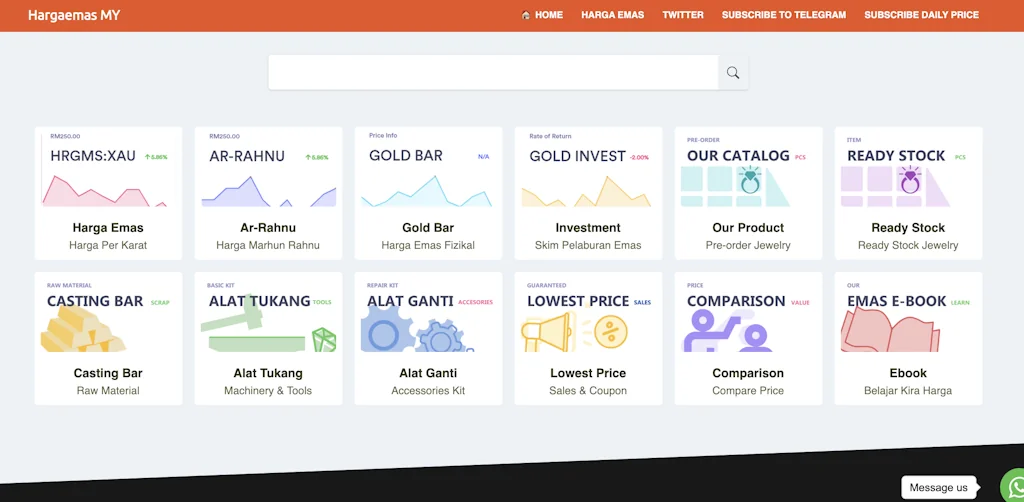Click the 'Belajar Kira Harga' subtitle
1024x502 pixels.
click(x=908, y=391)
